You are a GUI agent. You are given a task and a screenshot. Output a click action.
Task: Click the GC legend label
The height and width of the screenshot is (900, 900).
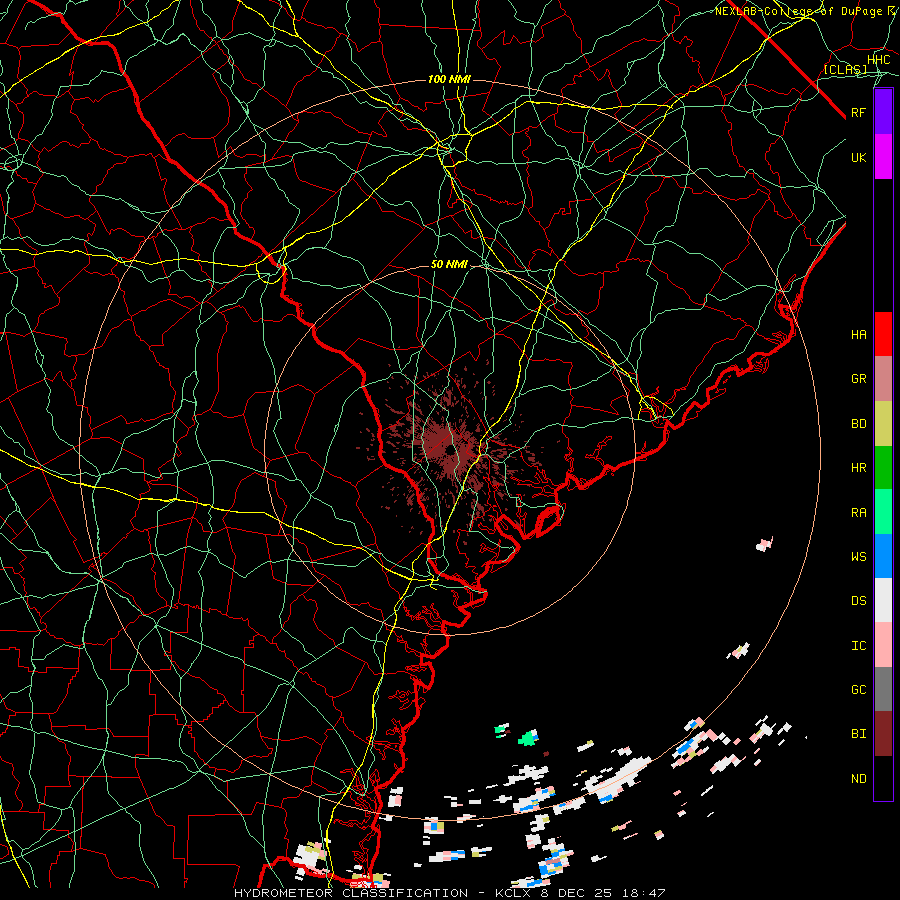tap(858, 690)
